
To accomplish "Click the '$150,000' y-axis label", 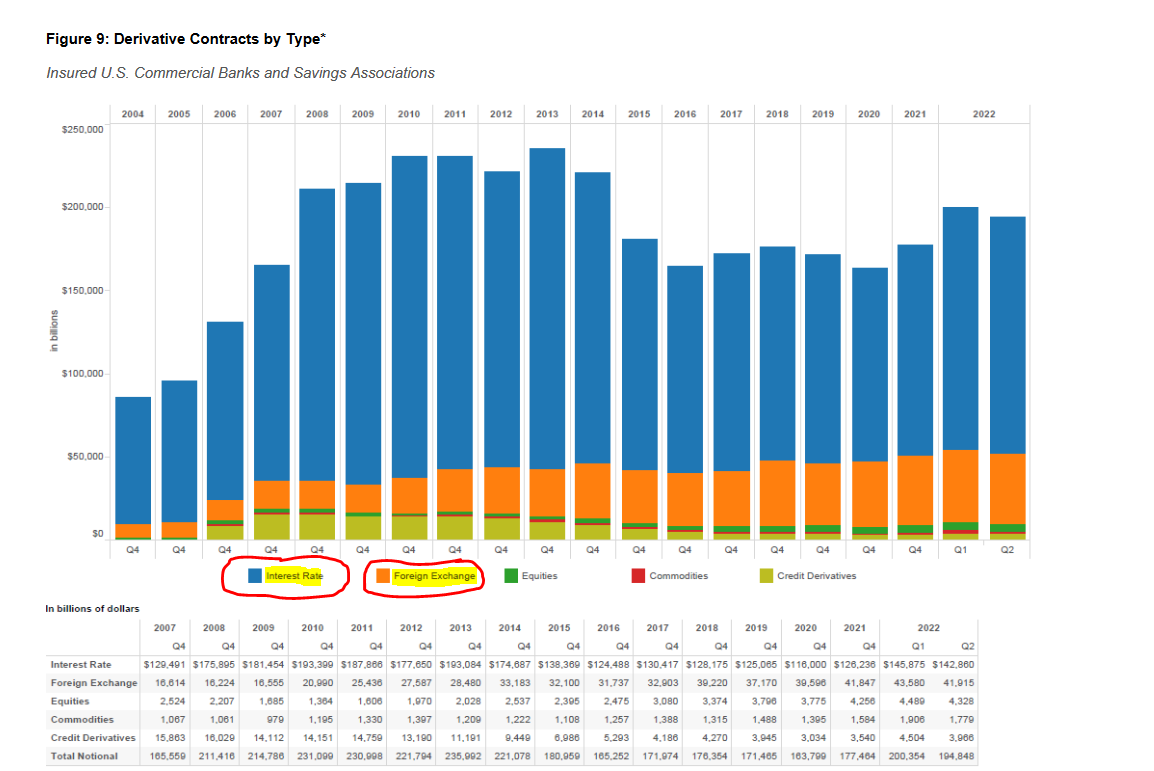I will tap(82, 291).
